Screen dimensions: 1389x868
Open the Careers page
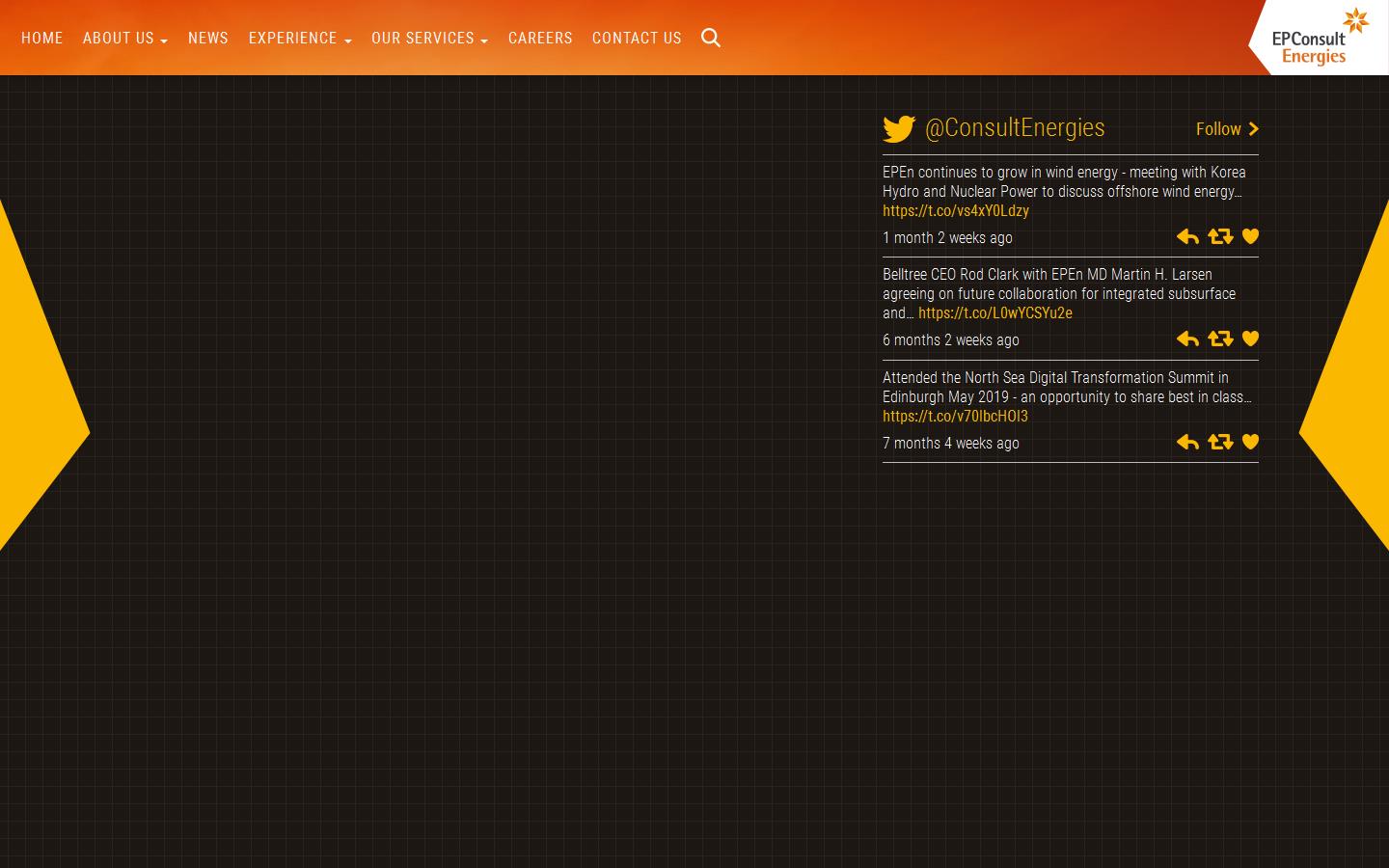coord(540,39)
